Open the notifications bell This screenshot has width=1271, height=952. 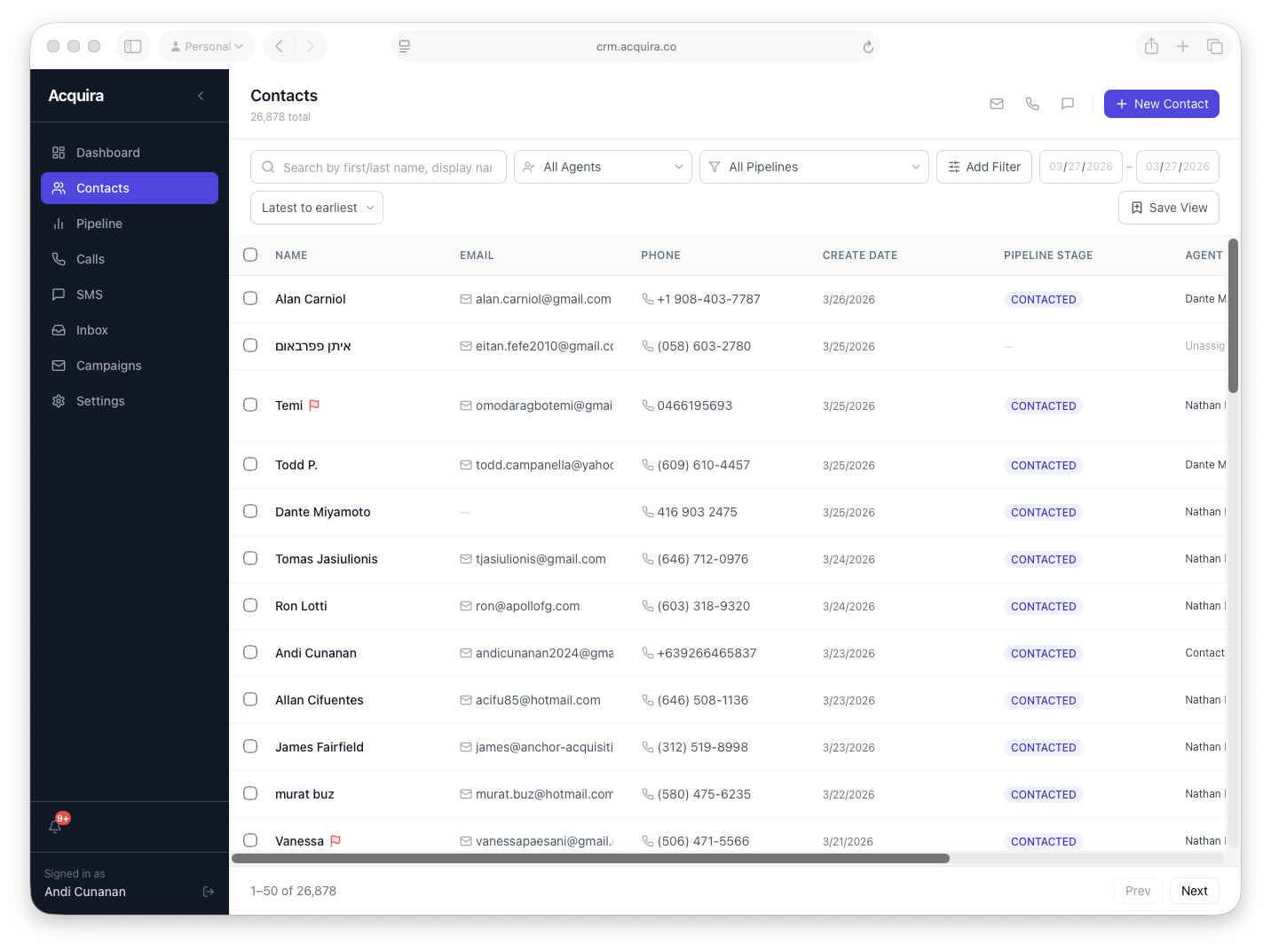pyautogui.click(x=56, y=826)
